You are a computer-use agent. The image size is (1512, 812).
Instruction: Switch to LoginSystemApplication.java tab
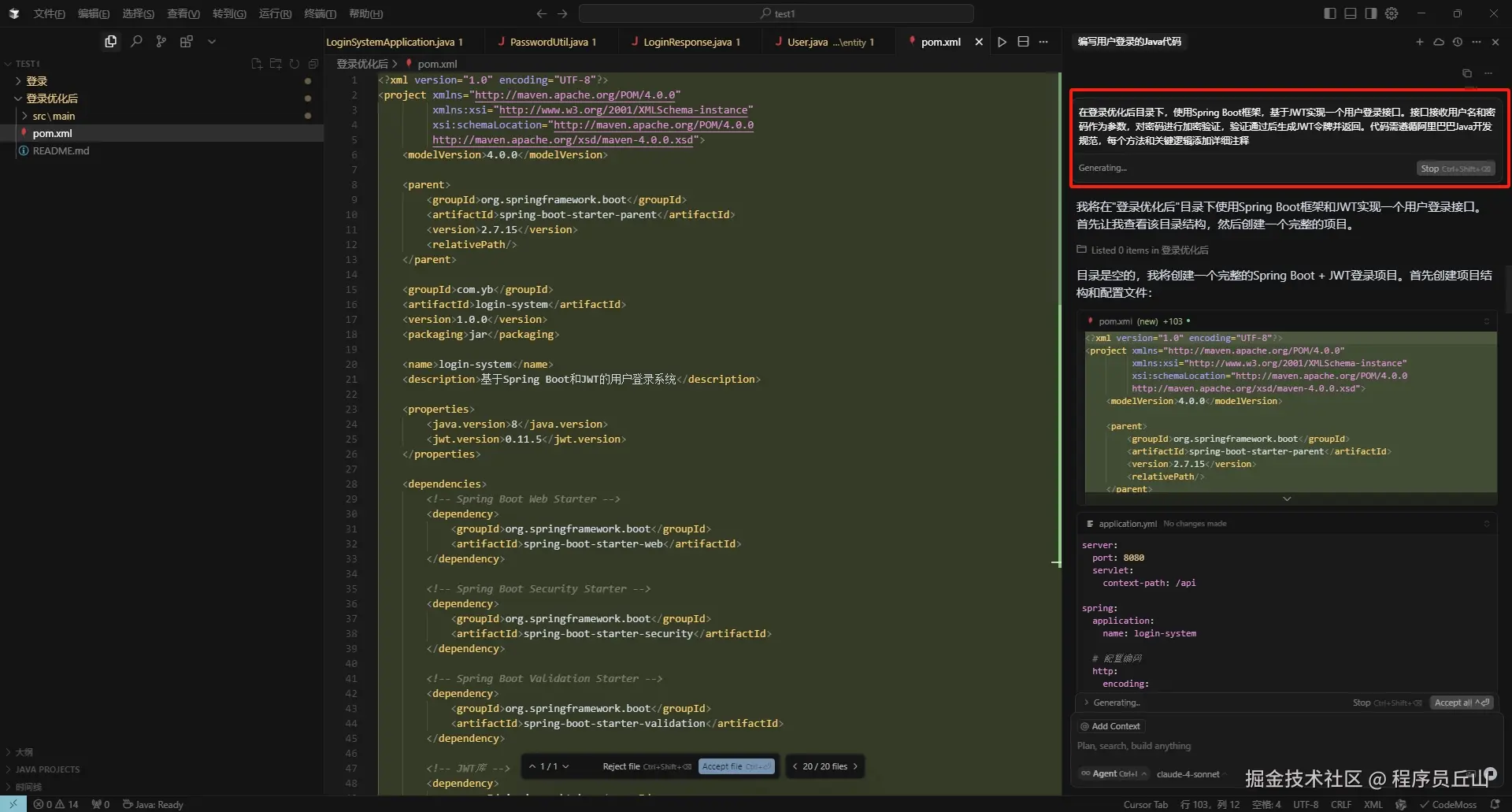[x=394, y=42]
